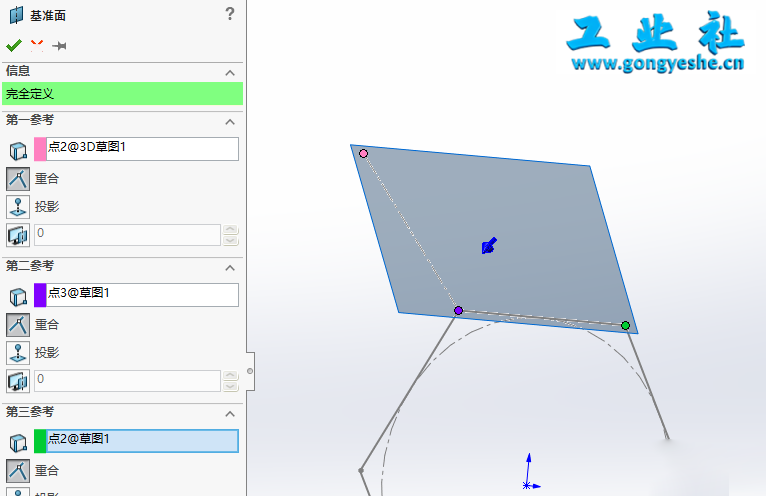Click second reference entity selection icon
Viewport: 766px width, 496px height.
point(18,297)
